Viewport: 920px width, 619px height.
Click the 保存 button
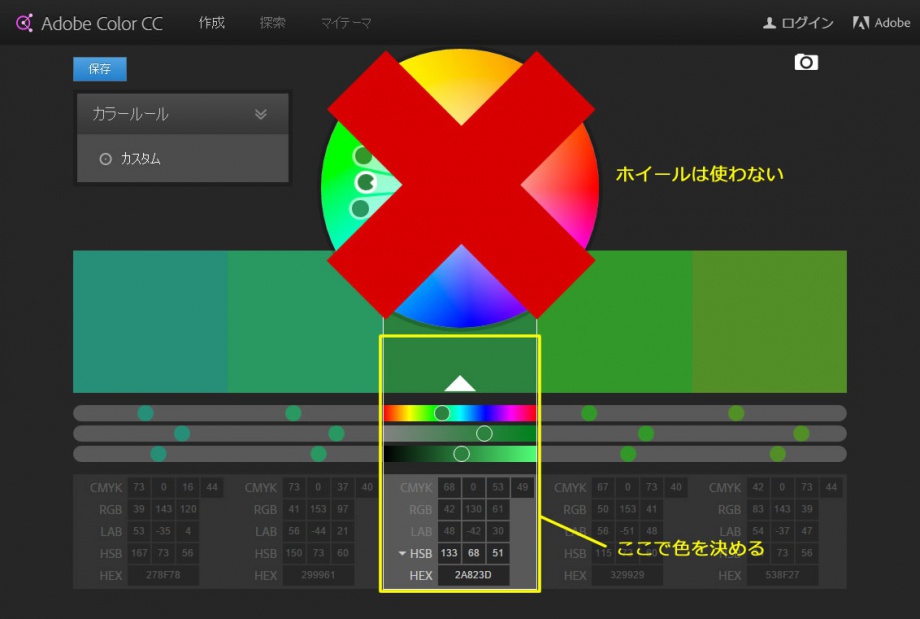tap(100, 69)
